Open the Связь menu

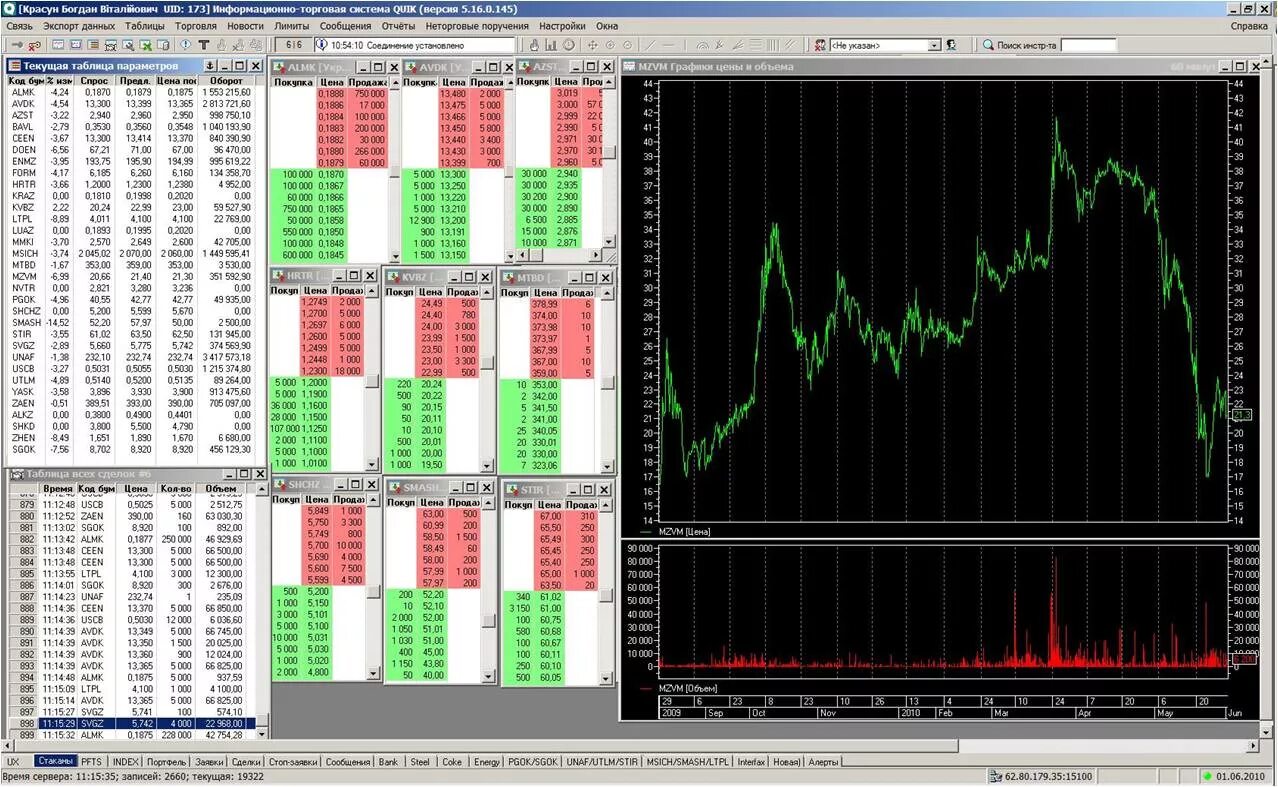pos(19,26)
